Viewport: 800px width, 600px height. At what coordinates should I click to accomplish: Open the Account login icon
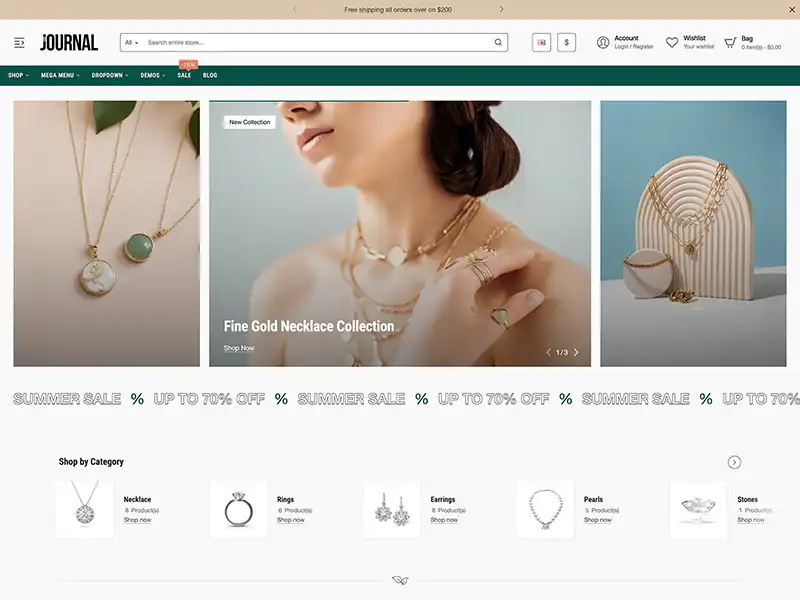point(602,41)
